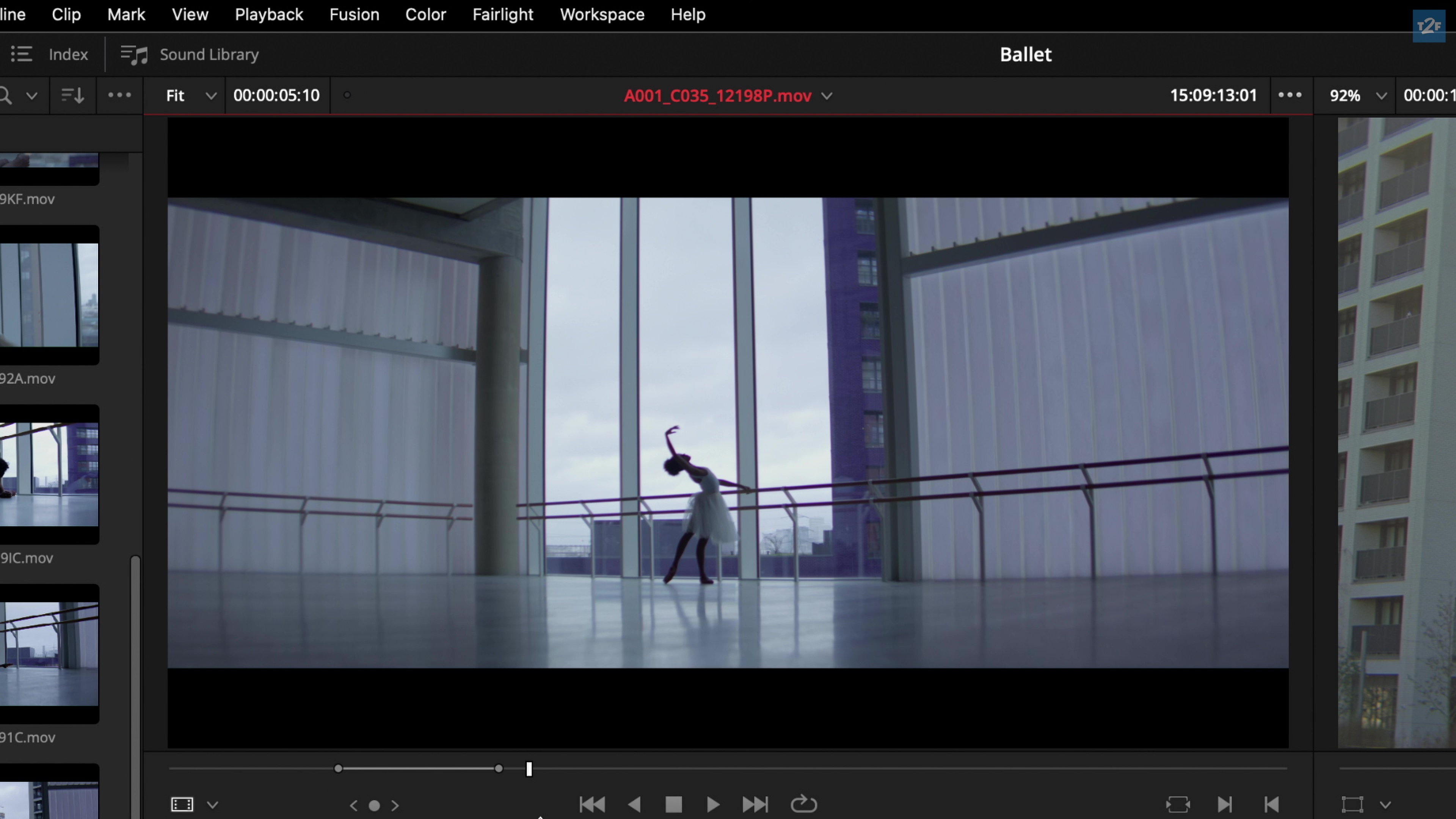Click the Play reverse button
This screenshot has height=819, width=1456.
tap(634, 804)
